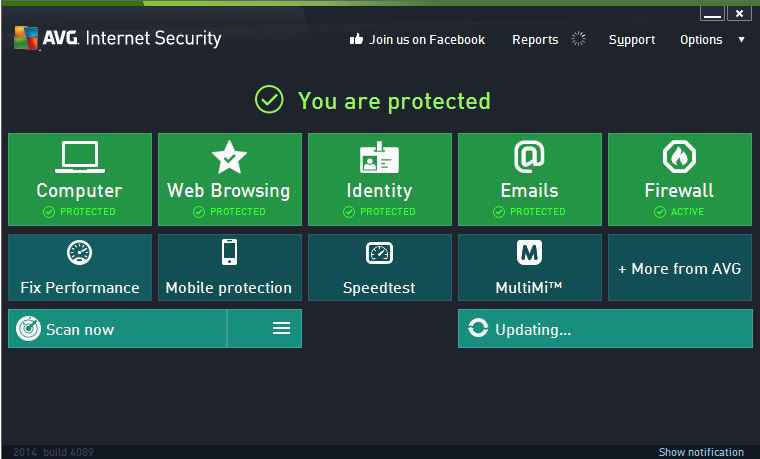760x459 pixels.
Task: Click the Scan now button
Action: [117, 329]
